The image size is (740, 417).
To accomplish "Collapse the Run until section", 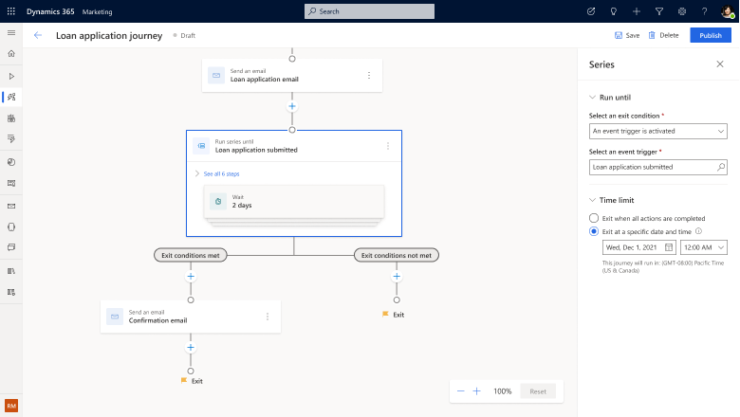I will tap(592, 97).
